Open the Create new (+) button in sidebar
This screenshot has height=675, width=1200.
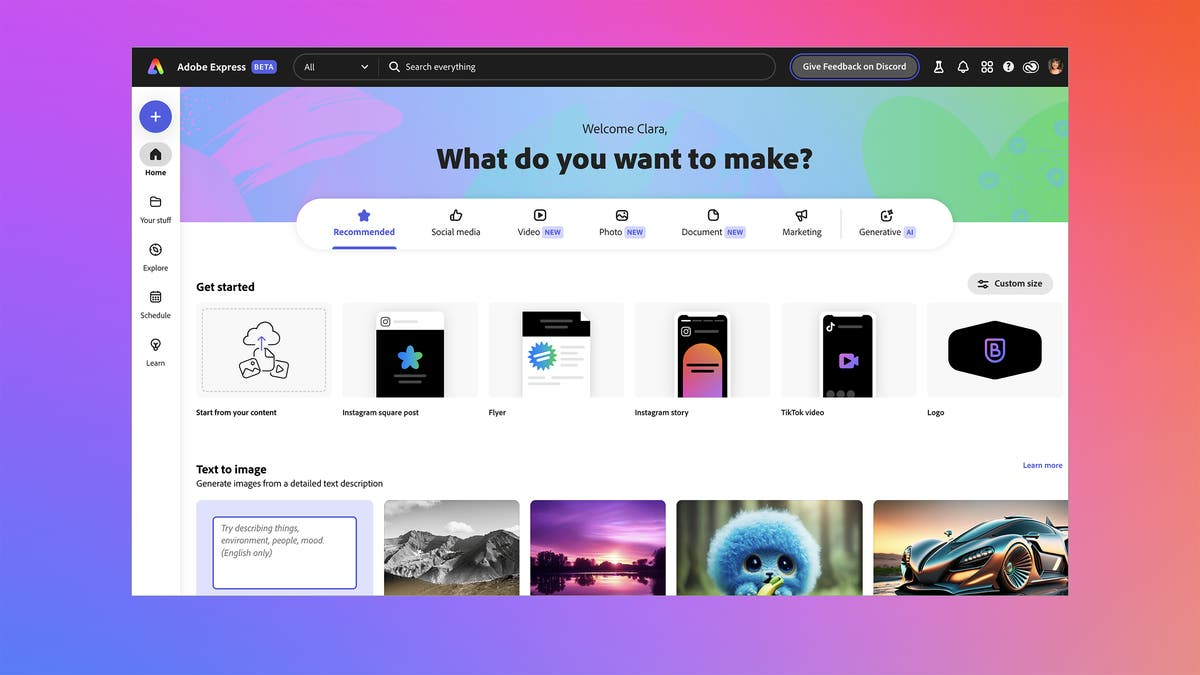tap(155, 116)
